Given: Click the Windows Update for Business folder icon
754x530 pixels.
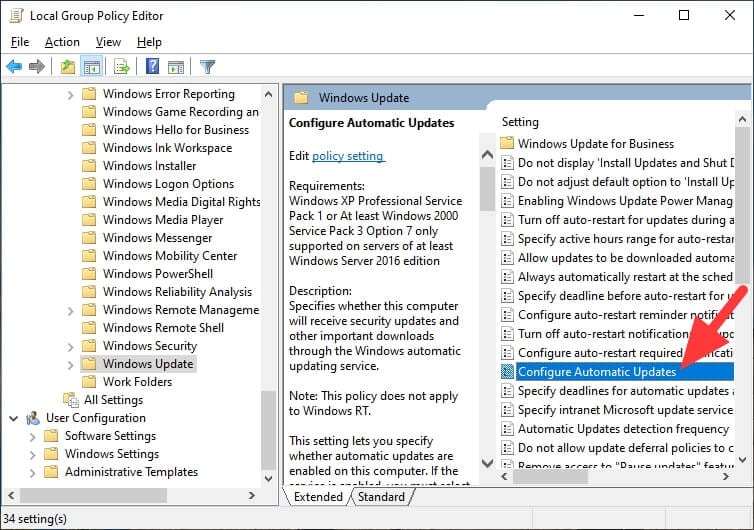Looking at the screenshot, I should (507, 143).
